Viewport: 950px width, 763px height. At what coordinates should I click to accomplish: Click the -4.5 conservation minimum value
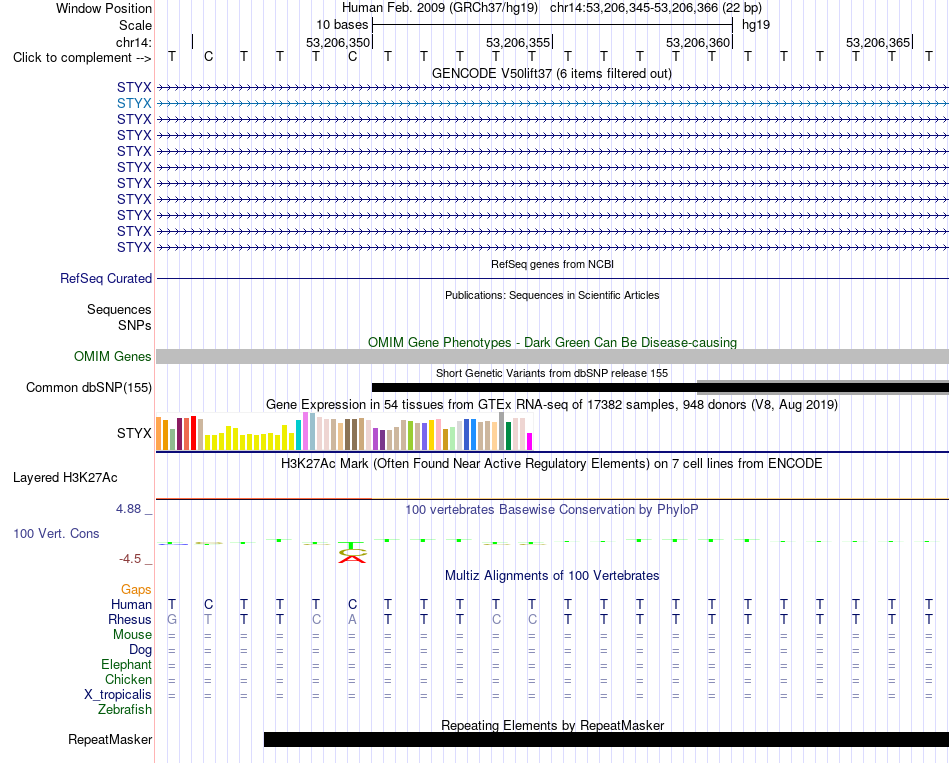130,559
